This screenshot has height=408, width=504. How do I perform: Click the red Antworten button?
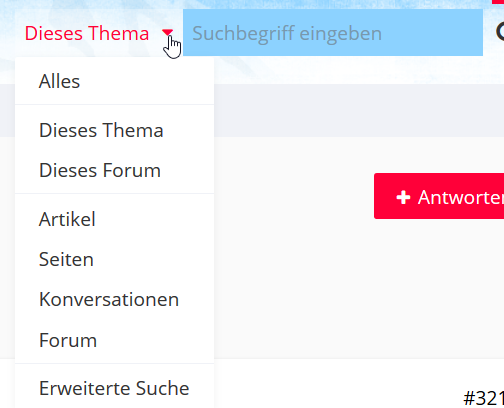click(439, 196)
